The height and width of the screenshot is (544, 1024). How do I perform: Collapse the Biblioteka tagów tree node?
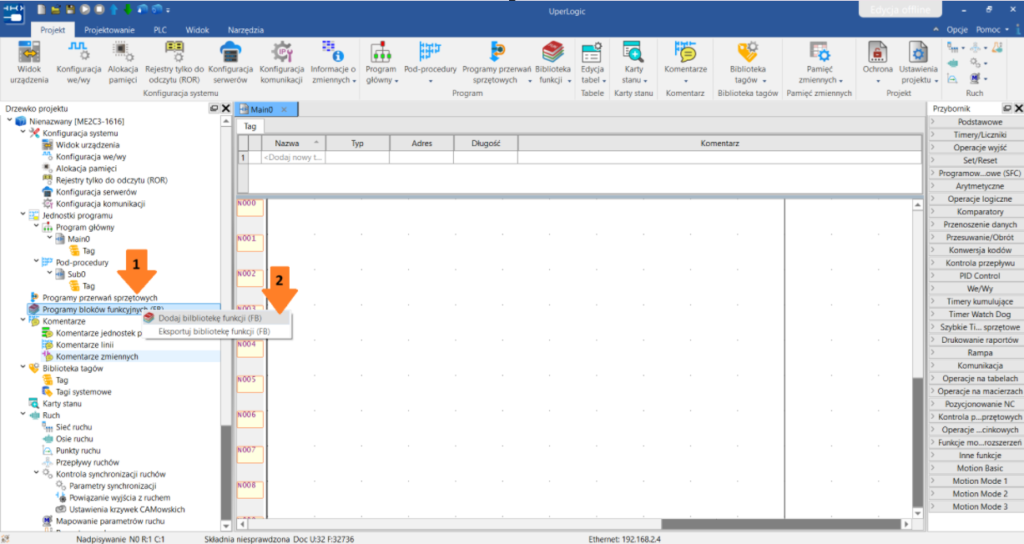(x=23, y=368)
